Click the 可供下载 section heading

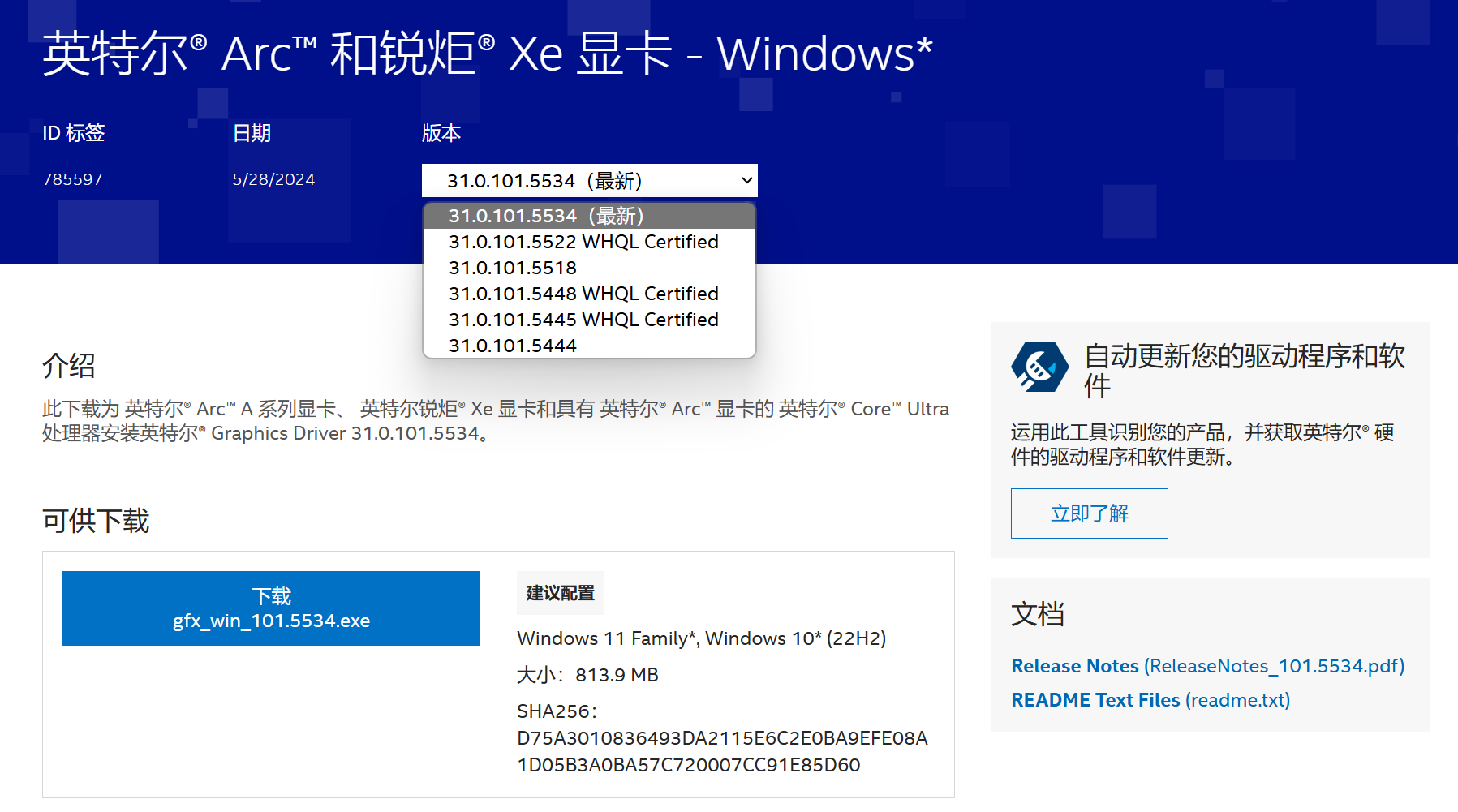96,521
